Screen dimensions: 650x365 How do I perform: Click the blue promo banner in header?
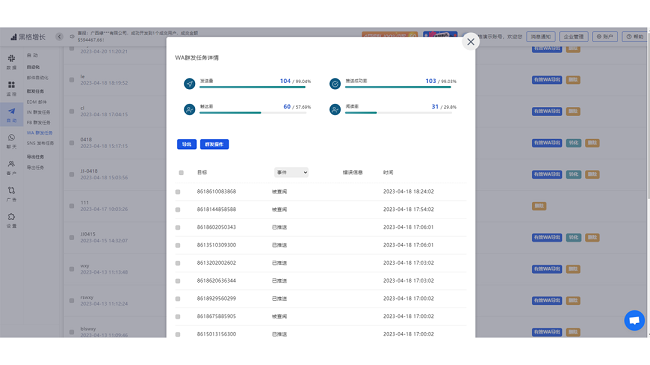(440, 35)
